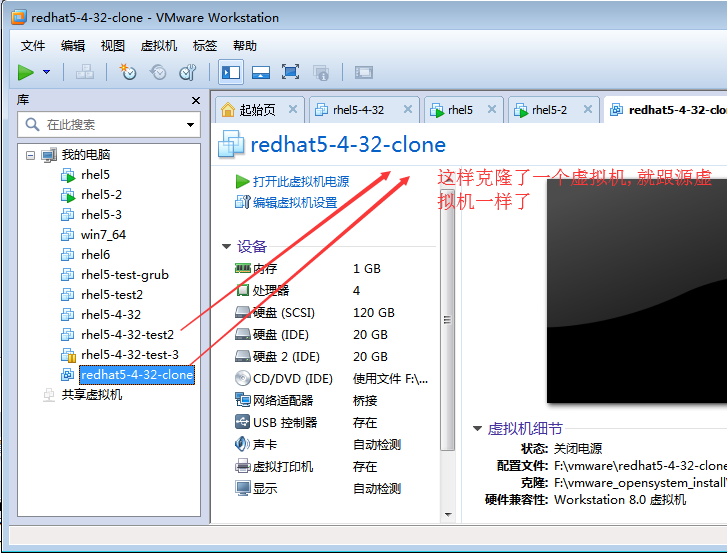Viewport: 727px width, 553px height.
Task: Open the snapshot manager toolbar icon
Action: 188,72
